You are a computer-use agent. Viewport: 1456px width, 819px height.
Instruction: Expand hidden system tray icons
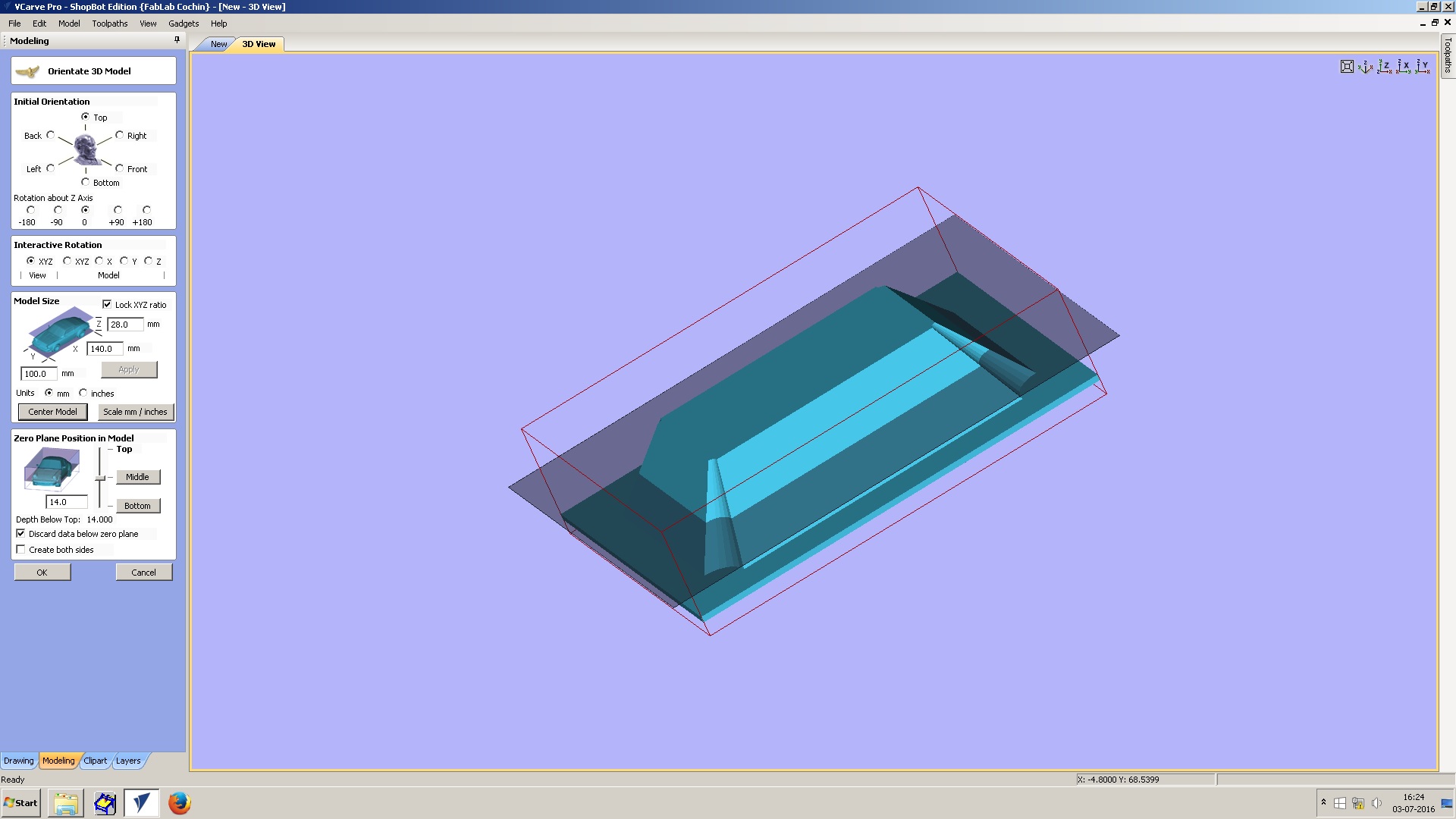pos(1323,802)
